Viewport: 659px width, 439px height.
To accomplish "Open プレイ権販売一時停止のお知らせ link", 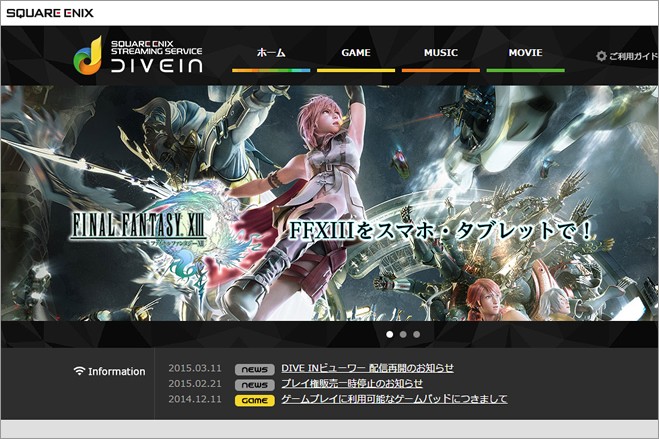I will coord(352,384).
